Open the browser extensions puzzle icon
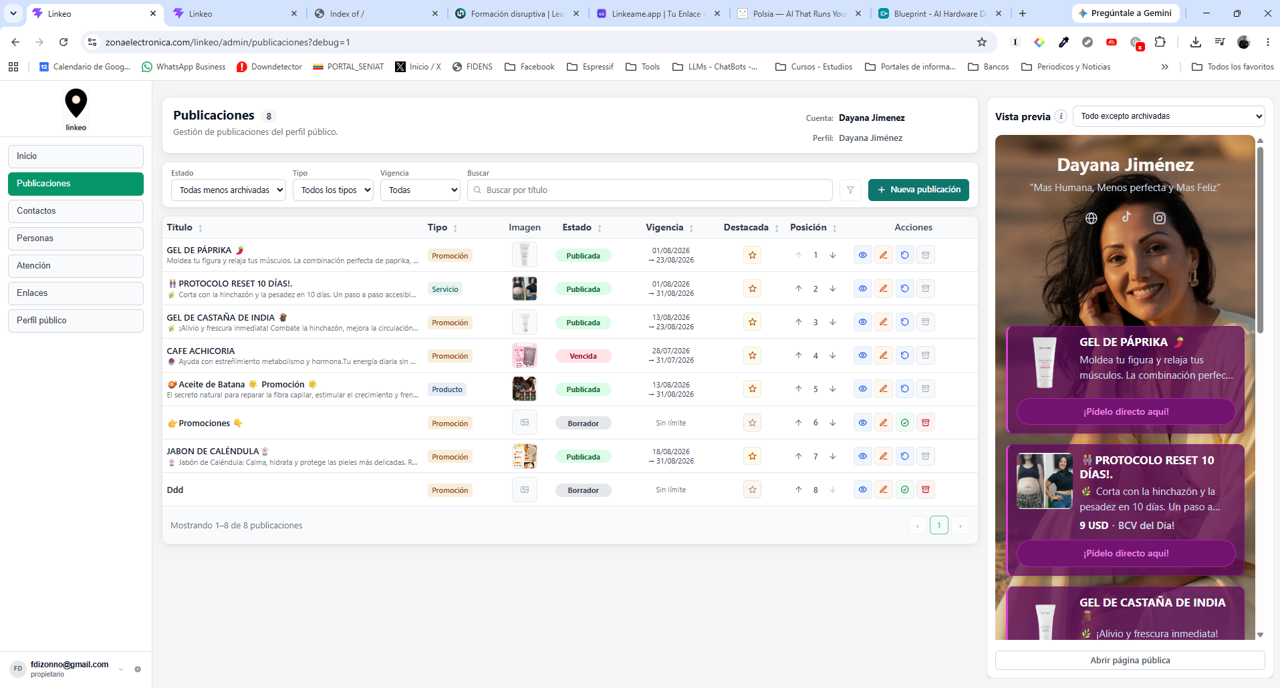The image size is (1280, 688). click(1160, 42)
